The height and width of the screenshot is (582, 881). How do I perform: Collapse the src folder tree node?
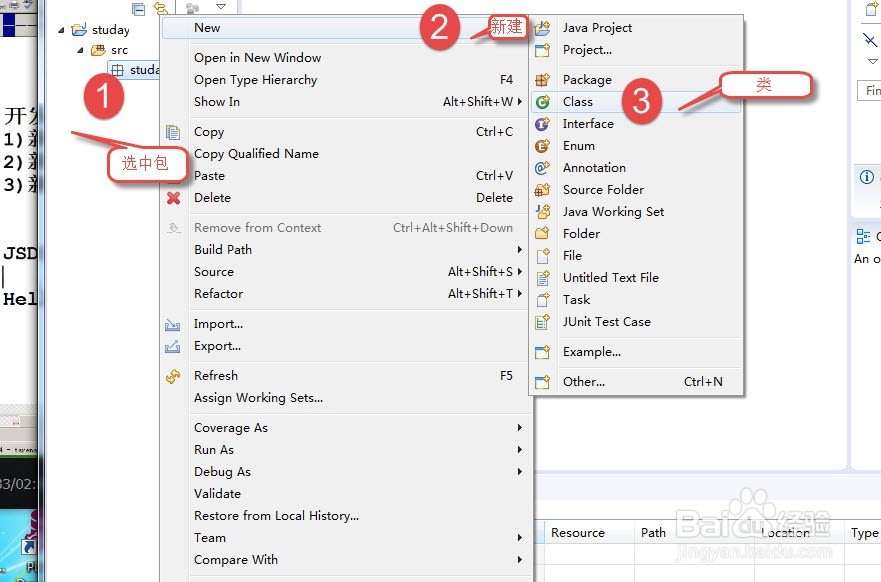80,51
